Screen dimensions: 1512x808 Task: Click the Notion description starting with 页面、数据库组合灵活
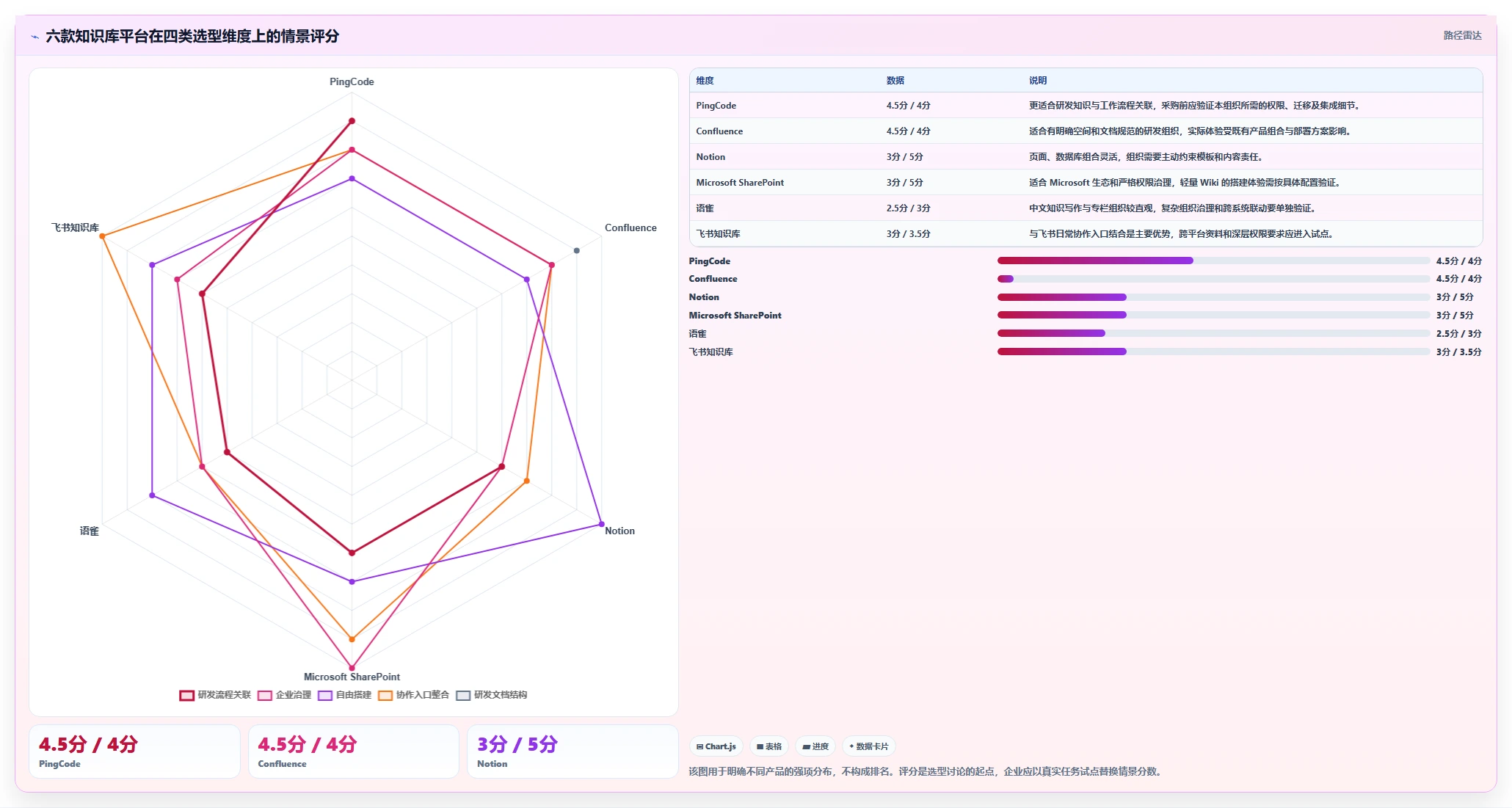[x=1146, y=157]
